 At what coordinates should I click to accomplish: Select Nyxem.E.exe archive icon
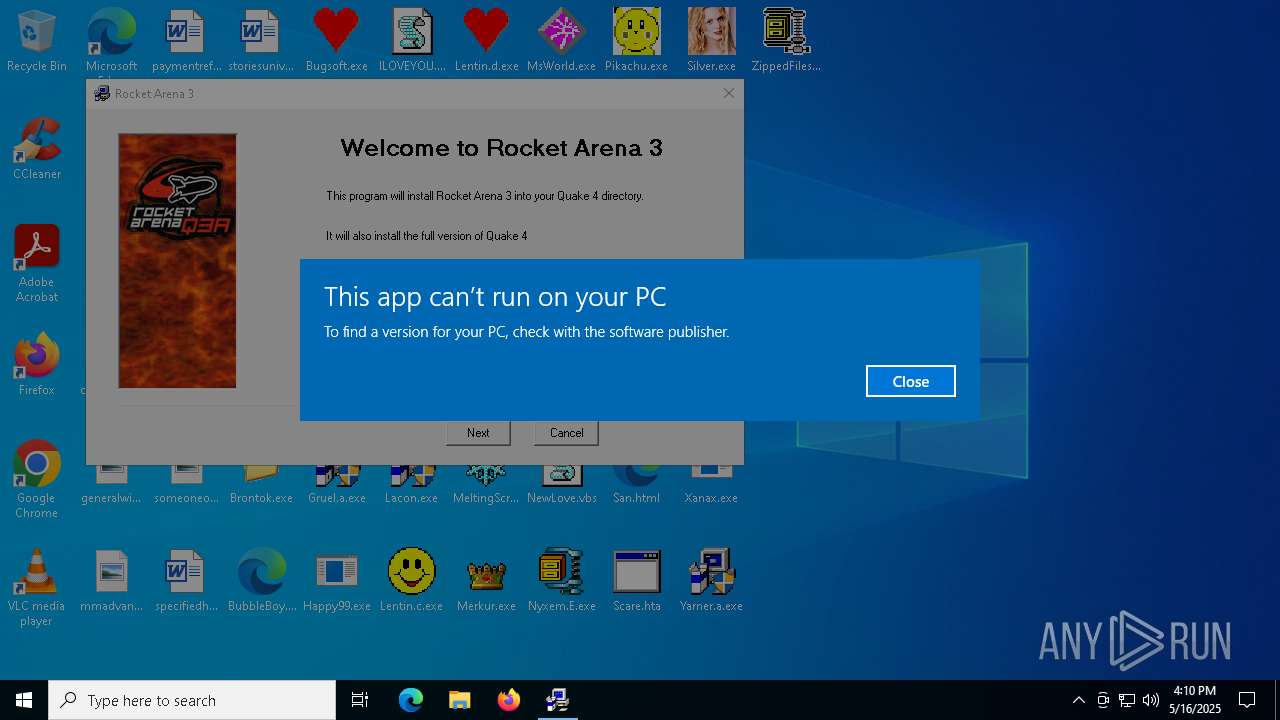(561, 581)
